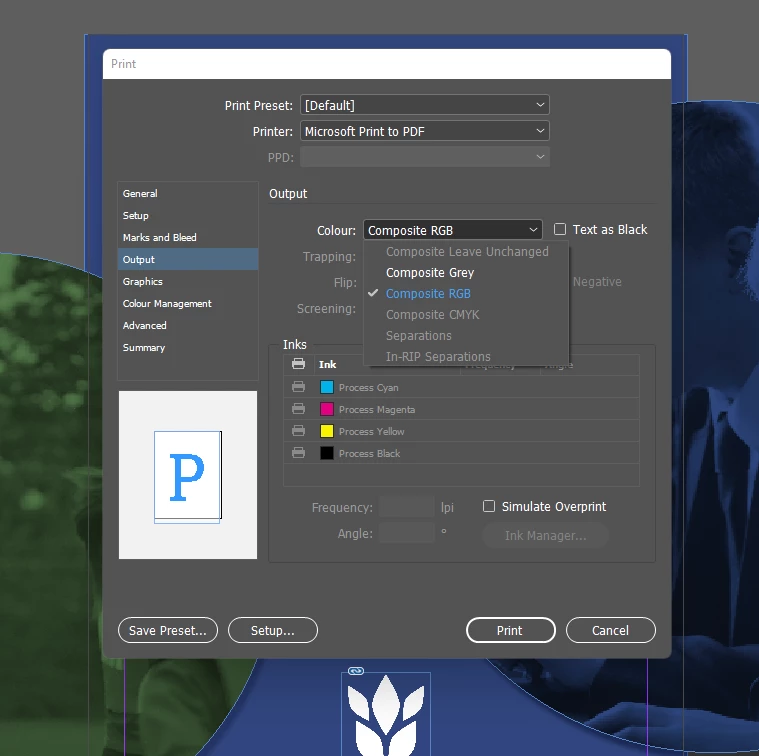This screenshot has width=759, height=756.
Task: Click the Process Yellow ink name
Action: pos(371,432)
